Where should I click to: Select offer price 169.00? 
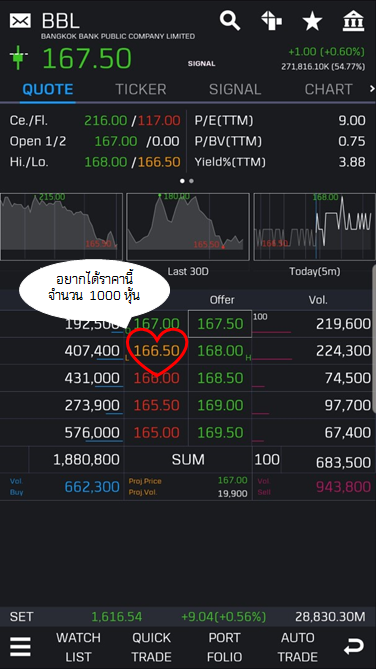[220, 405]
